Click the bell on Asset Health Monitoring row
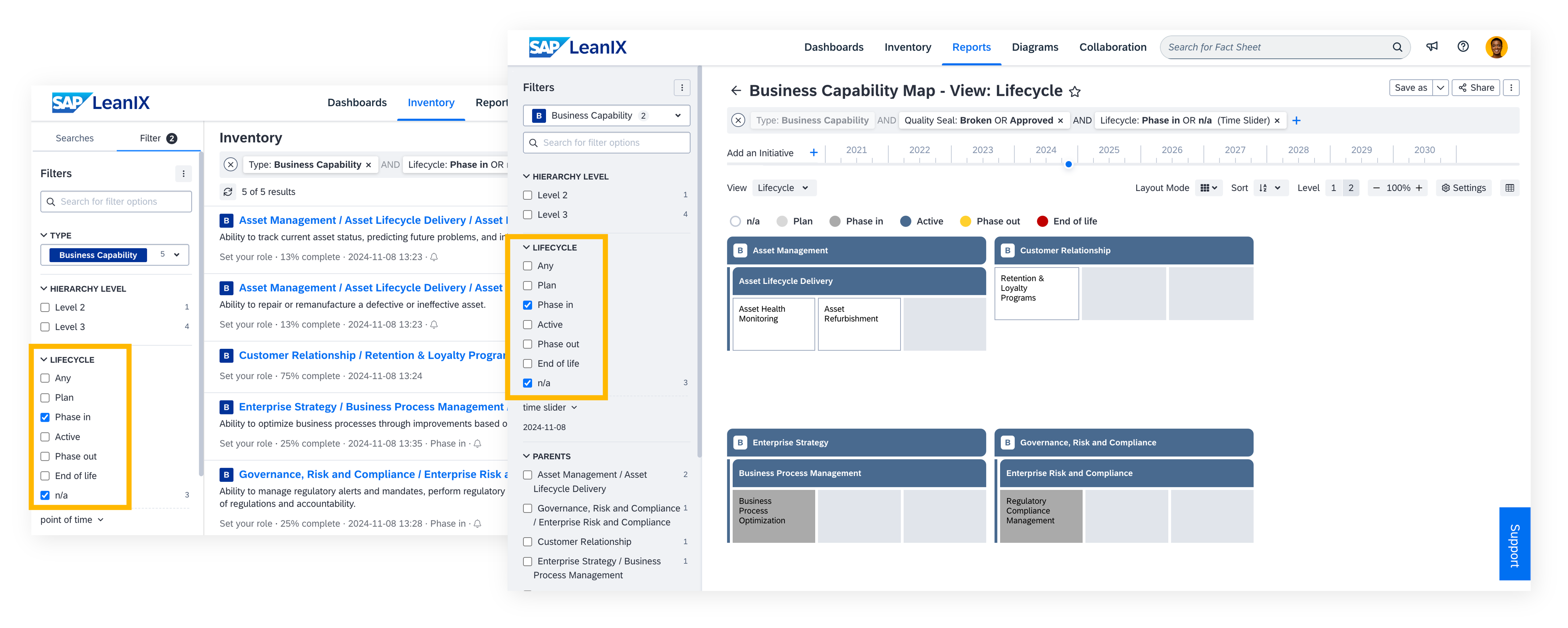The height and width of the screenshot is (628, 1568). 434,257
